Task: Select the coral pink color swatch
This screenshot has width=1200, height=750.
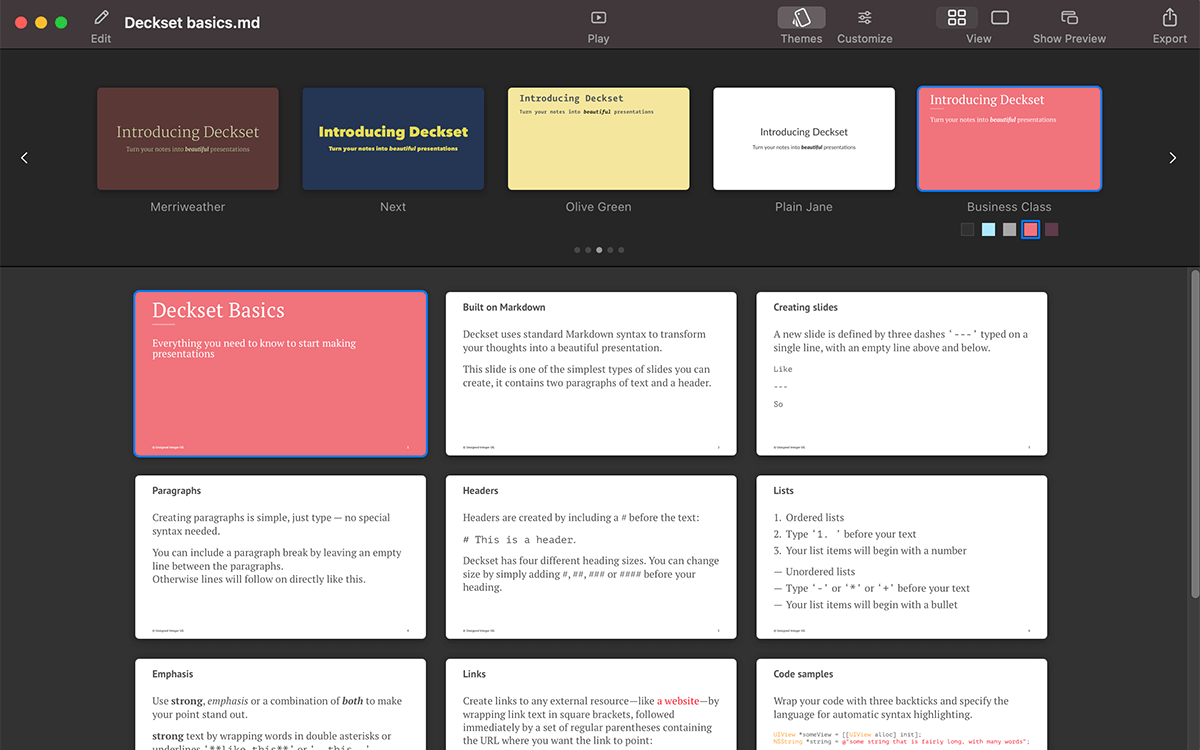Action: point(1030,229)
